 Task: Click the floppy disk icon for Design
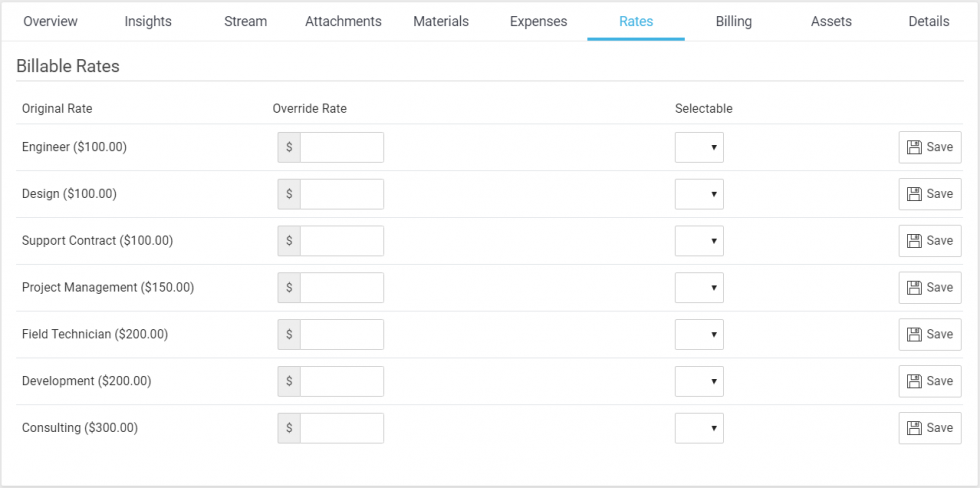914,194
